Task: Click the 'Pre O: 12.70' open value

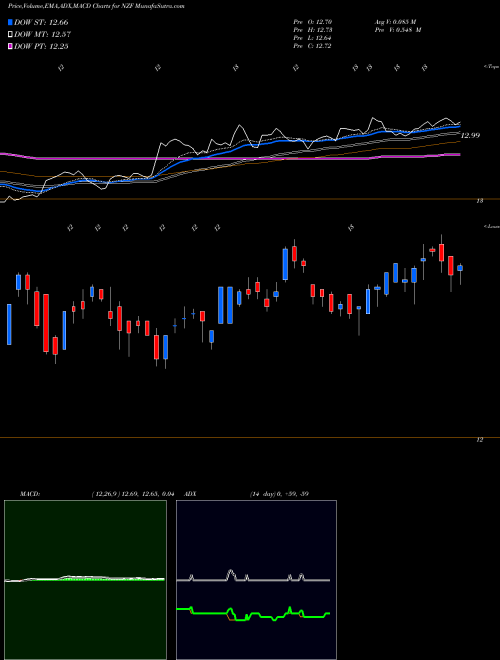Action: tap(313, 22)
